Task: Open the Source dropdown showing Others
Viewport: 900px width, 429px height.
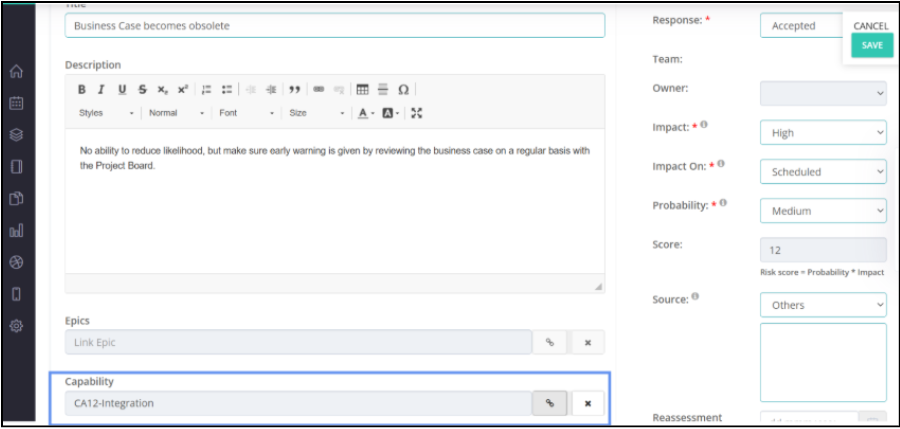Action: [x=823, y=305]
